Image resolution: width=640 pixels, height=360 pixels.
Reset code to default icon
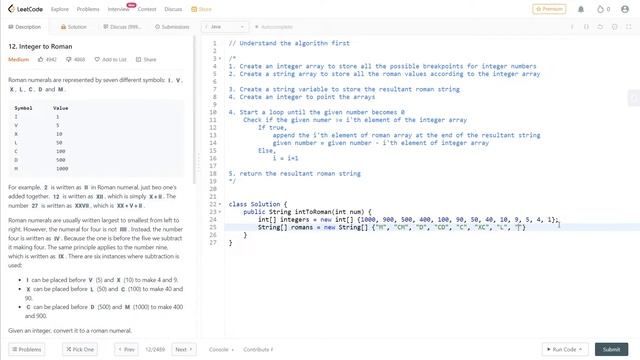pyautogui.click(x=600, y=27)
